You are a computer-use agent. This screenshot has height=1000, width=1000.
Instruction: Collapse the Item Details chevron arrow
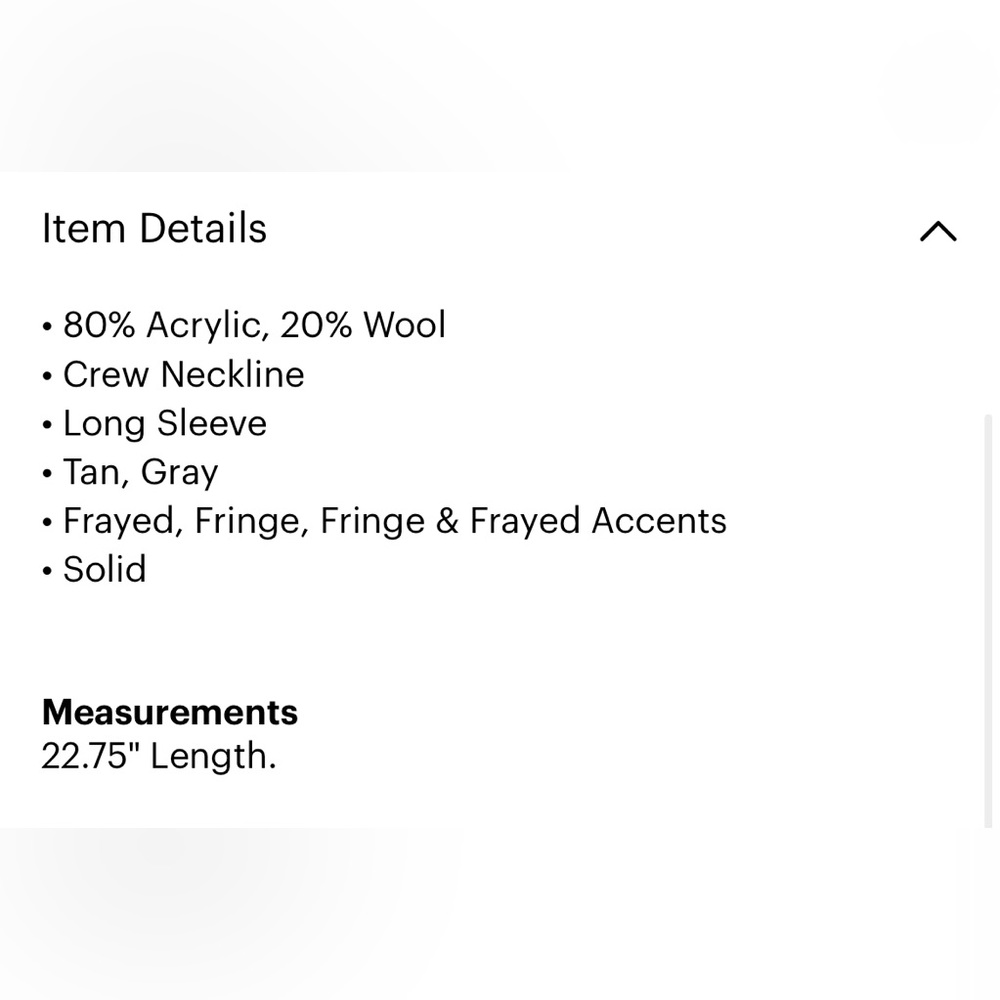(x=937, y=232)
